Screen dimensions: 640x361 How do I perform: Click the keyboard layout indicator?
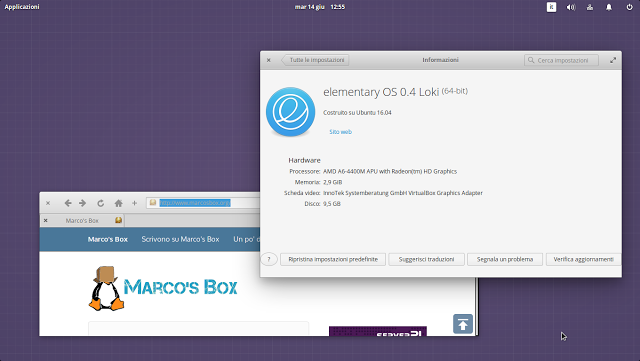pyautogui.click(x=551, y=7)
